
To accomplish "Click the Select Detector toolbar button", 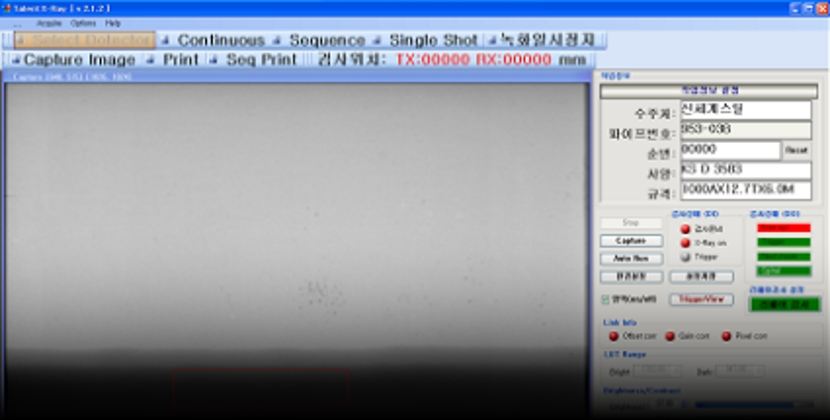I will click(85, 41).
